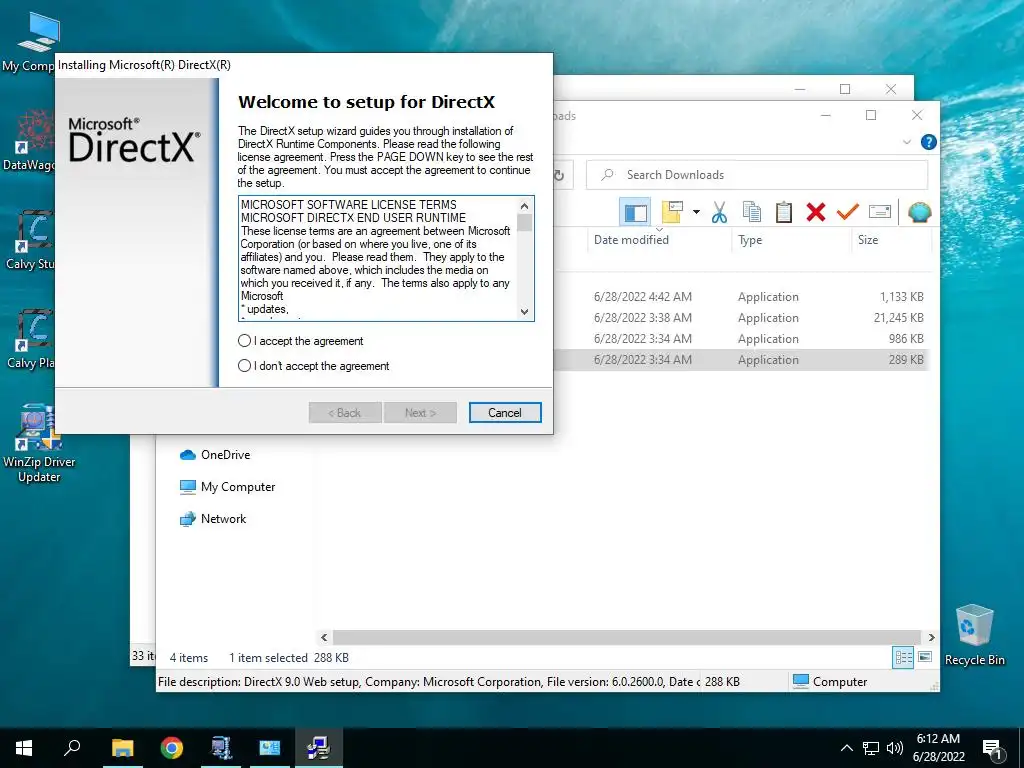Click the grayed-out Back button in setup
The width and height of the screenshot is (1024, 768).
tap(345, 413)
